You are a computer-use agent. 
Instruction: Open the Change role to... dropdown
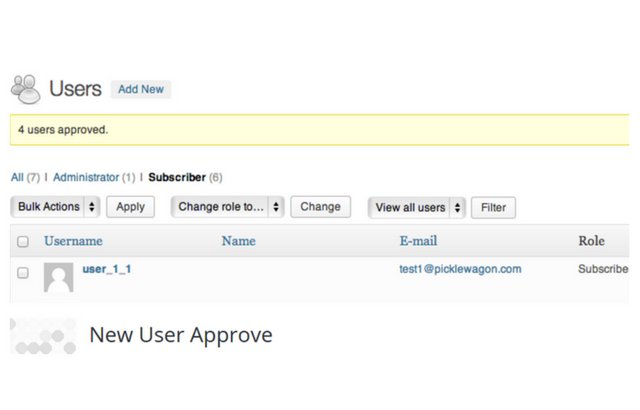227,207
